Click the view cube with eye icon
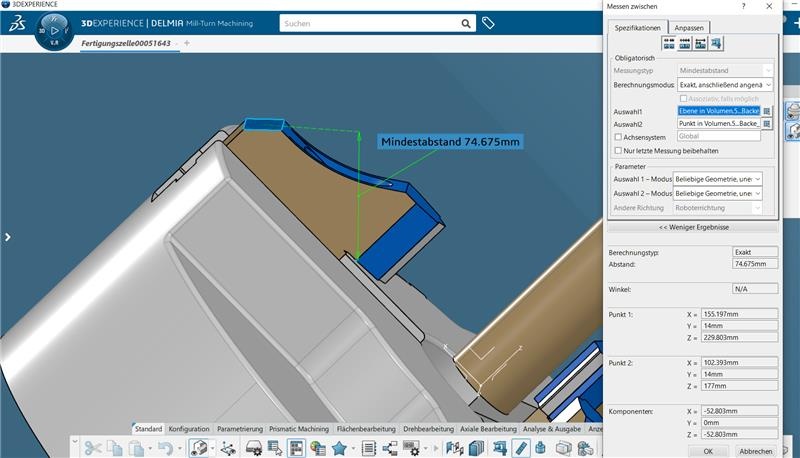800x458 pixels. [x=198, y=448]
